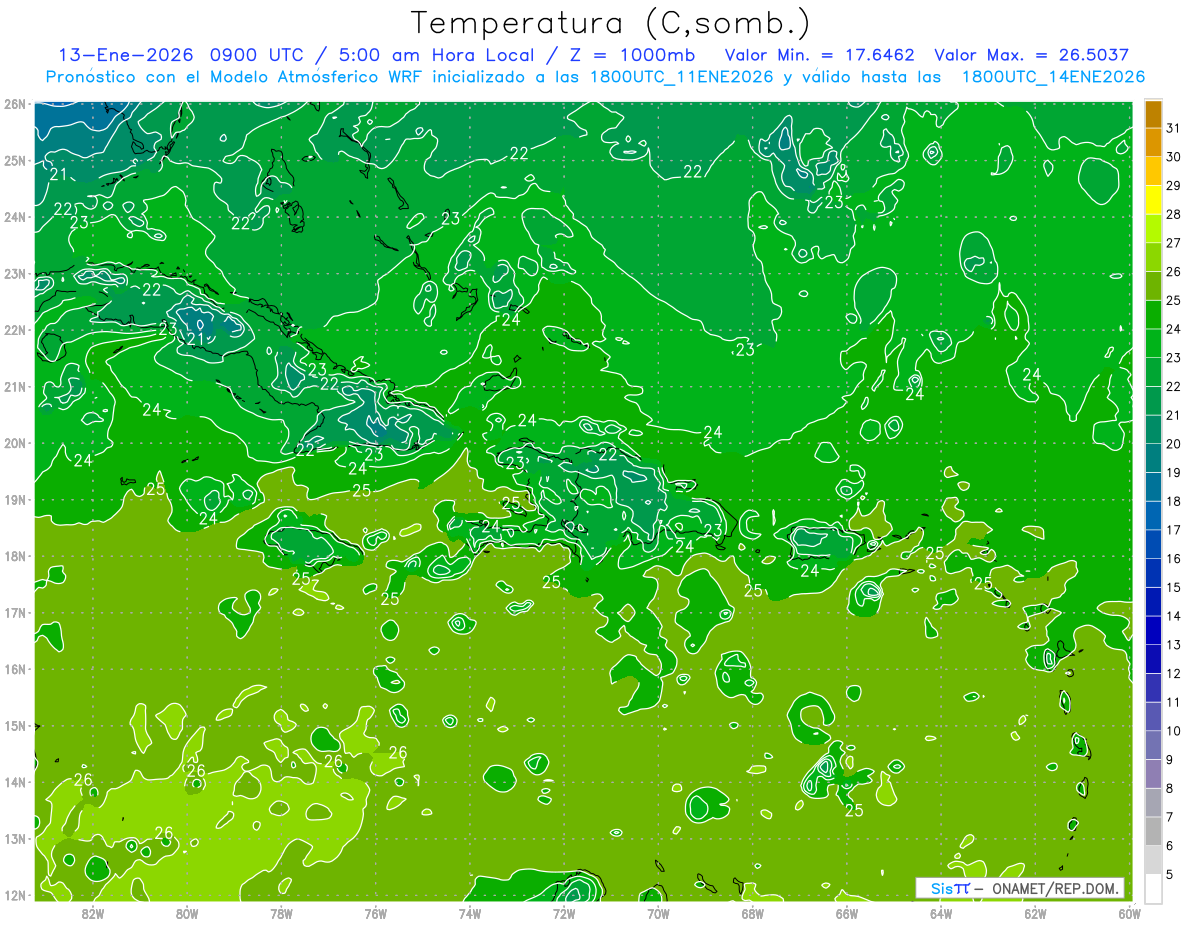Pick the orange swatch between 30 and 31
This screenshot has width=1200, height=927.
point(1153,143)
